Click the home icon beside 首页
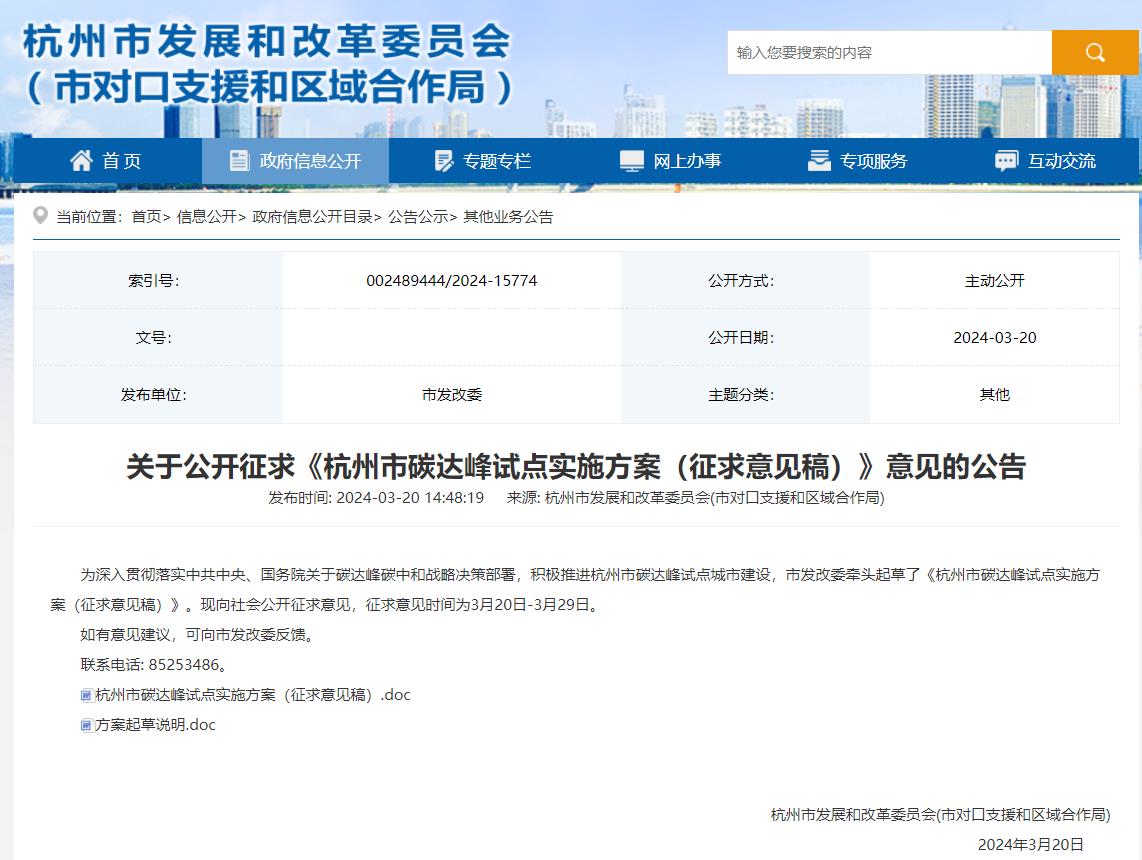 (81, 161)
